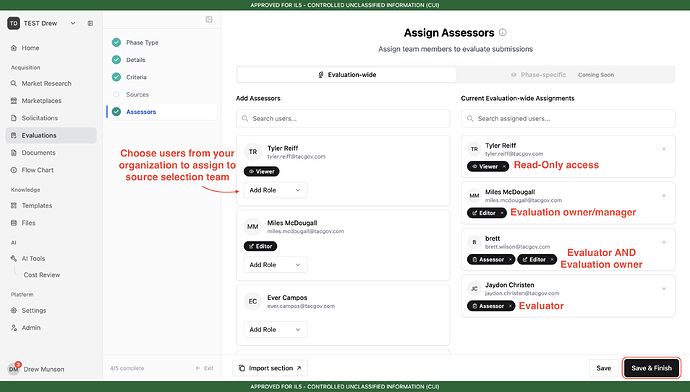690x392 pixels.
Task: Open Market Research page
Action: (46, 84)
